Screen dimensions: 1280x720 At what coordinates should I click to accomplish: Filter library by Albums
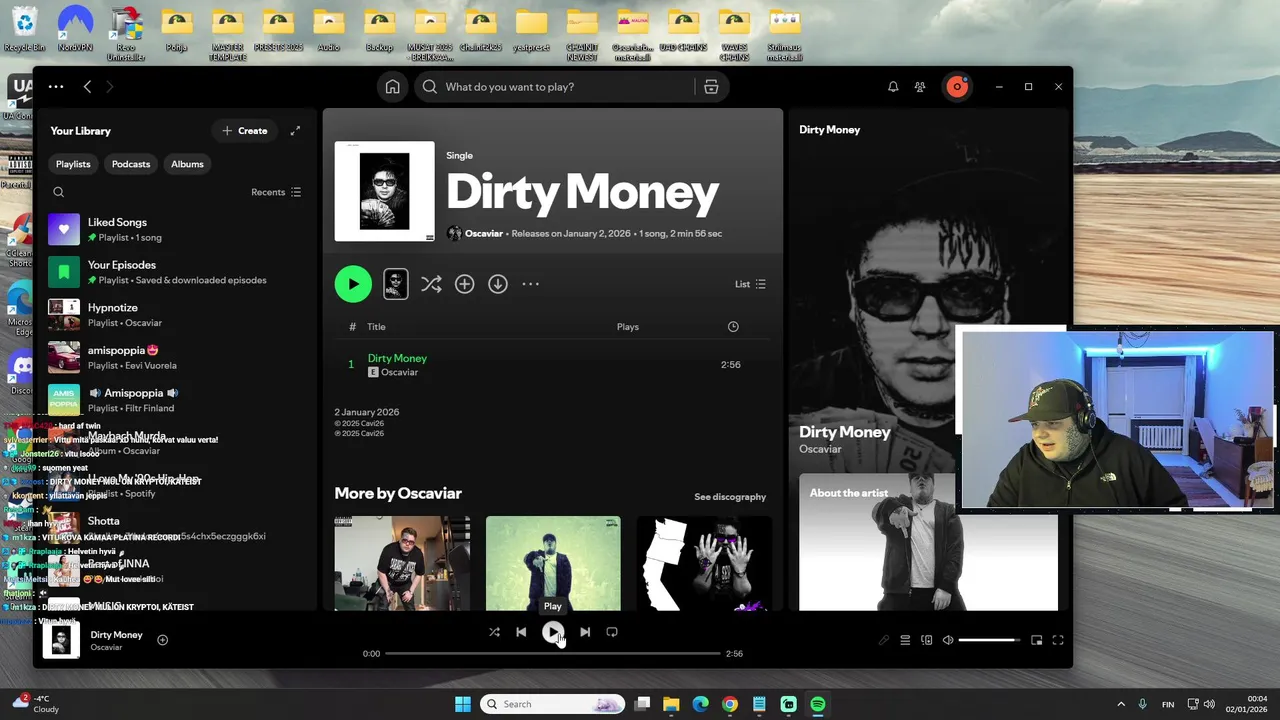coord(187,164)
